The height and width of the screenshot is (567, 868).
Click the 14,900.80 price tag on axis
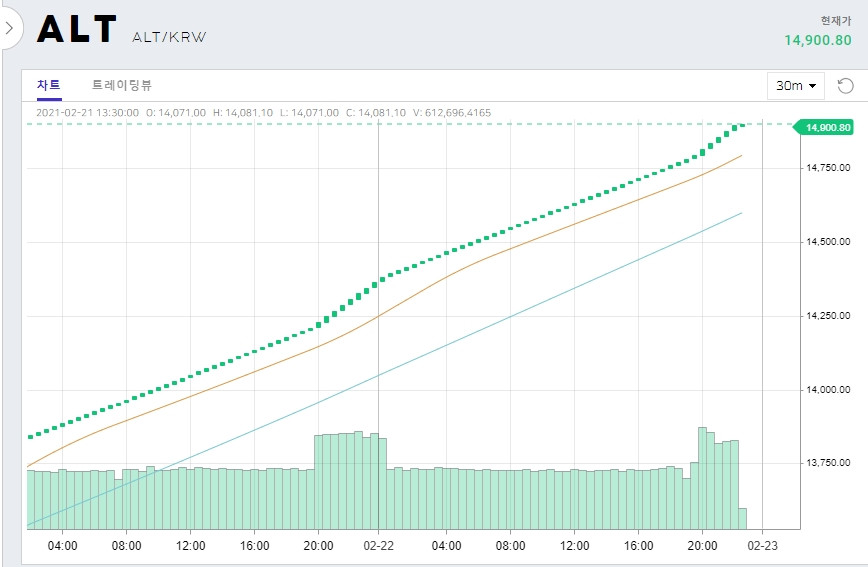tap(824, 127)
